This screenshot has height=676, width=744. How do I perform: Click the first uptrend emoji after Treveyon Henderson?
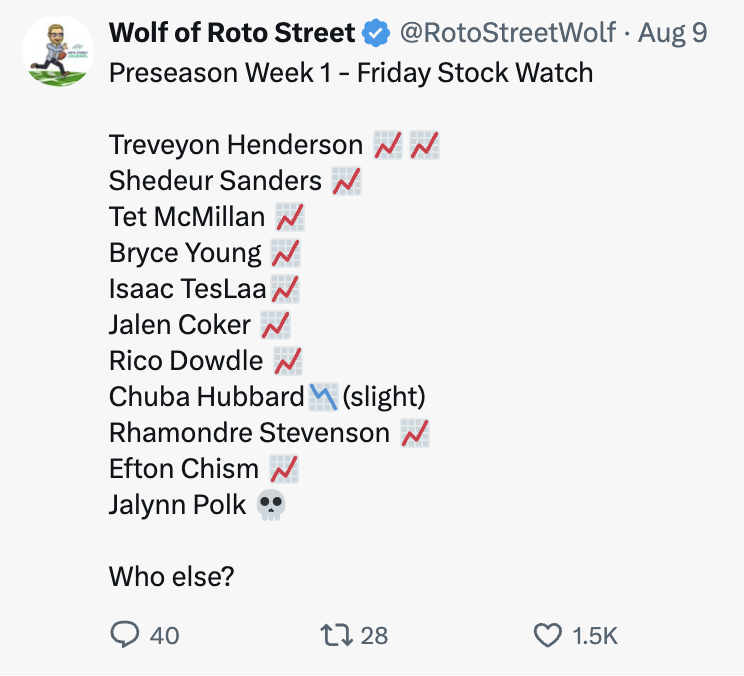[388, 145]
